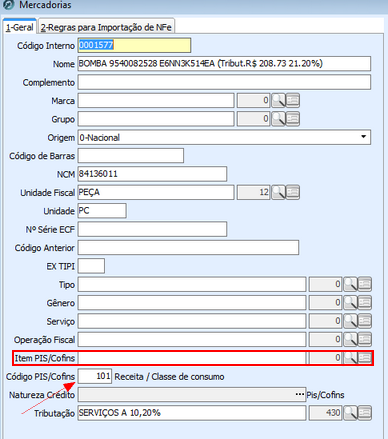Open the Tipo list/register icon

(365, 284)
